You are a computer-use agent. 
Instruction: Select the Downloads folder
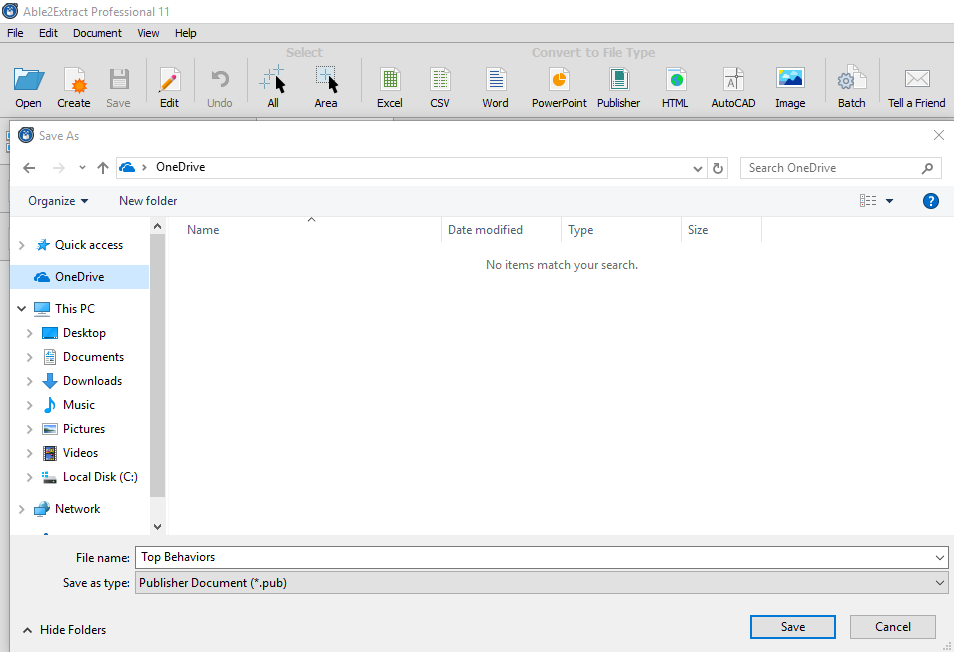pos(92,381)
